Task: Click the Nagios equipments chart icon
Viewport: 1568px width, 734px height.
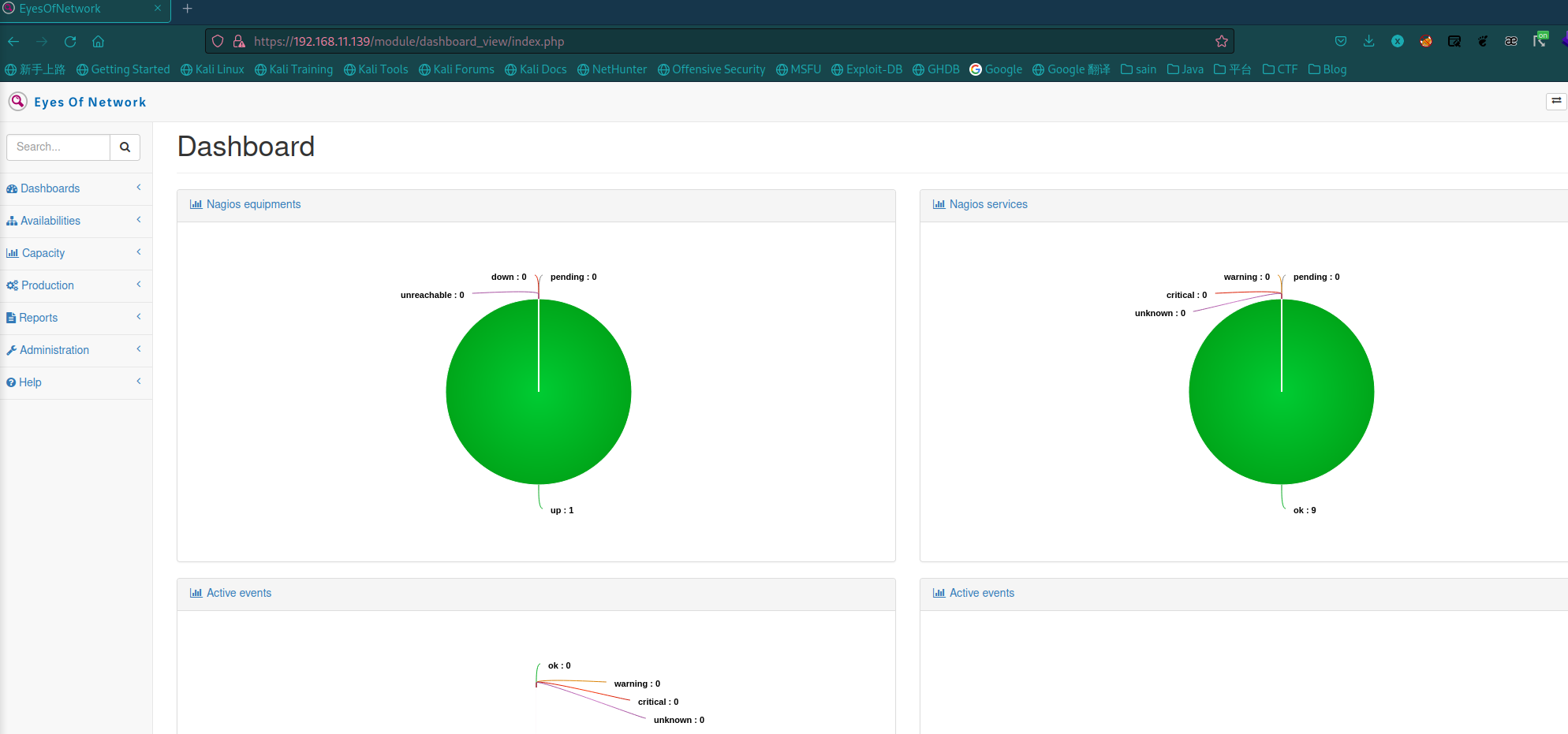Action: [196, 204]
